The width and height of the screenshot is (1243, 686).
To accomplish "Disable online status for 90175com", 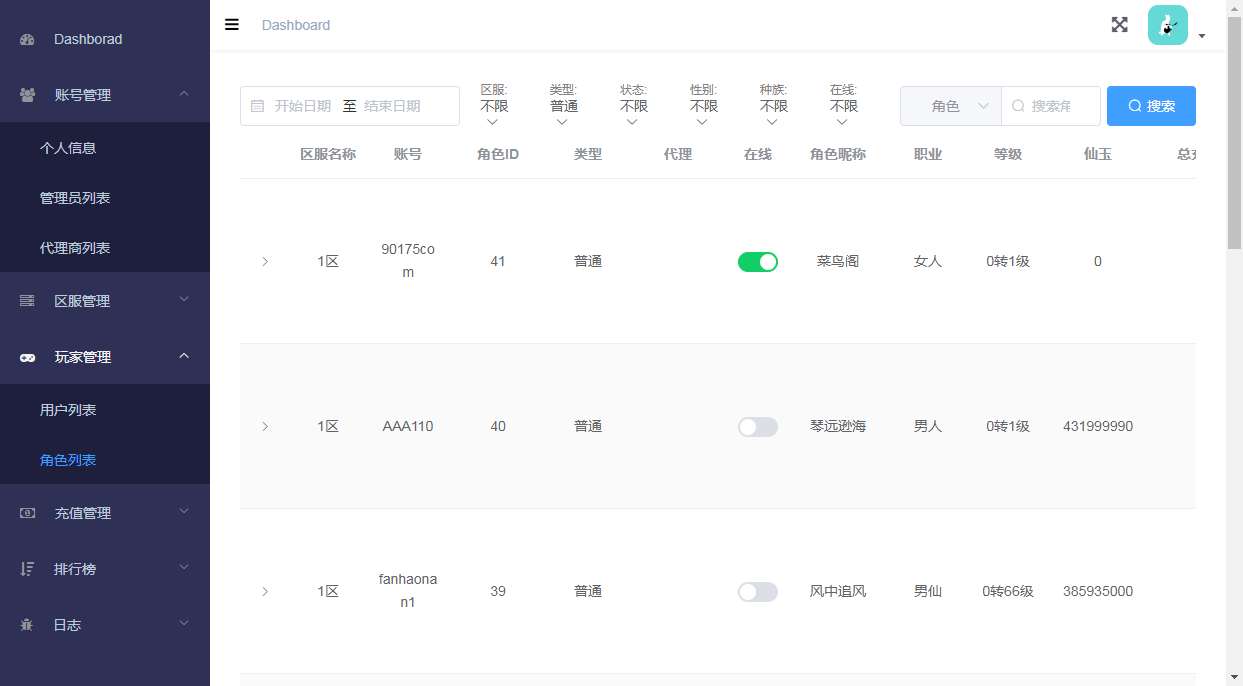I will click(x=757, y=261).
